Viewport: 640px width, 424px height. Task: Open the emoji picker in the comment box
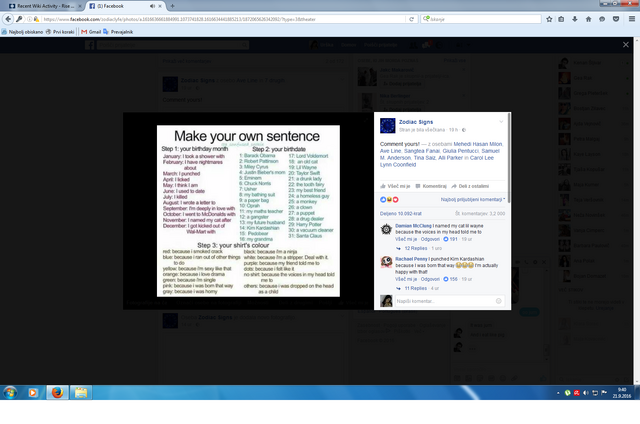coord(498,301)
